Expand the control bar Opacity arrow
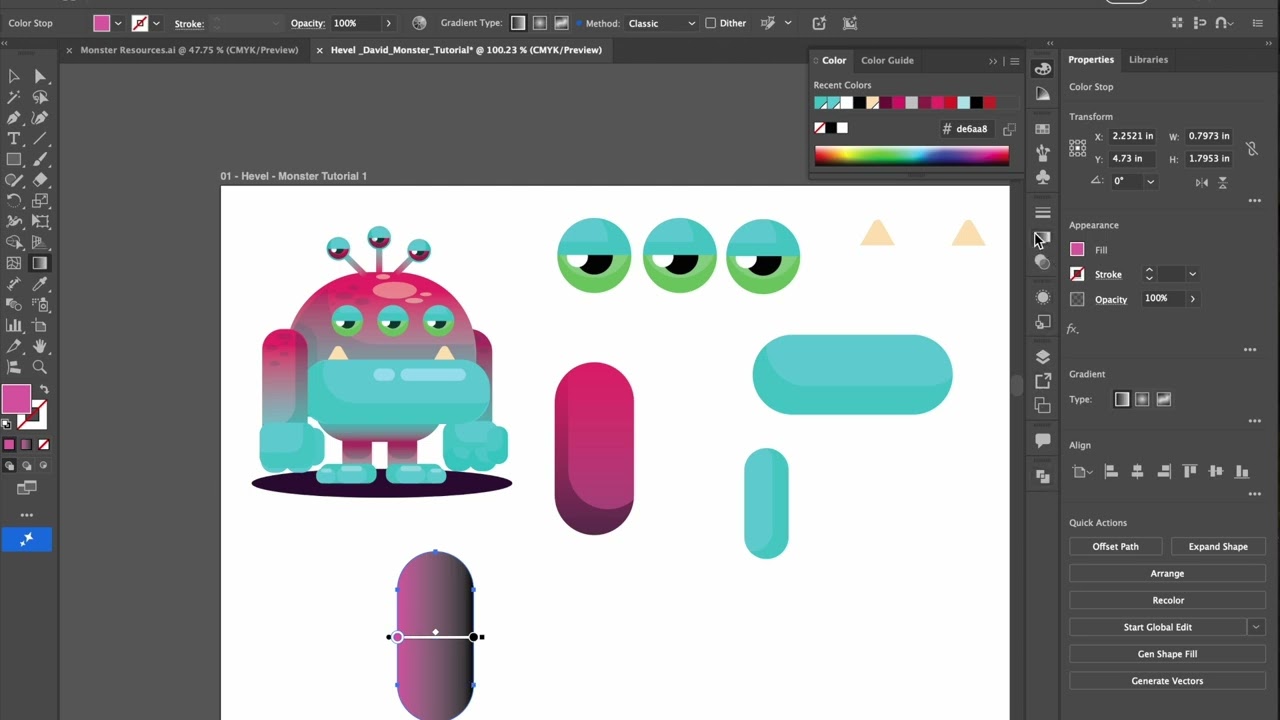The width and height of the screenshot is (1280, 720). click(x=388, y=23)
